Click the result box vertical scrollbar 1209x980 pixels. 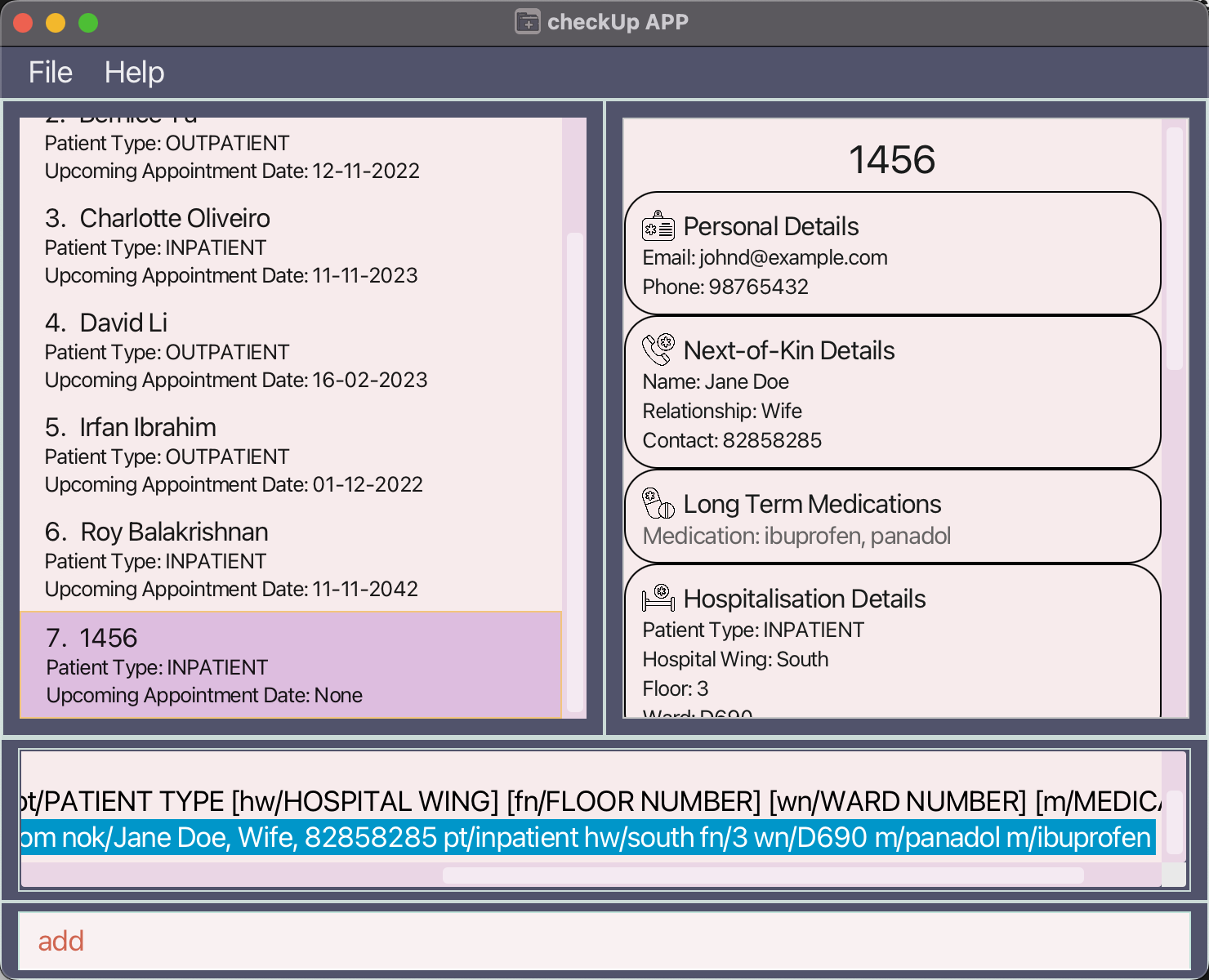click(1174, 822)
